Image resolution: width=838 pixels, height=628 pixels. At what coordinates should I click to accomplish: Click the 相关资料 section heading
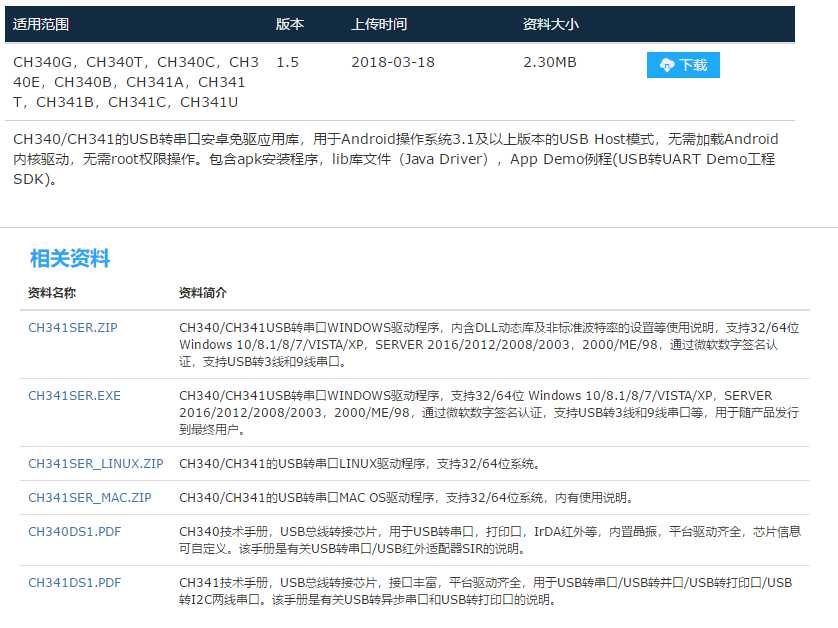(70, 259)
